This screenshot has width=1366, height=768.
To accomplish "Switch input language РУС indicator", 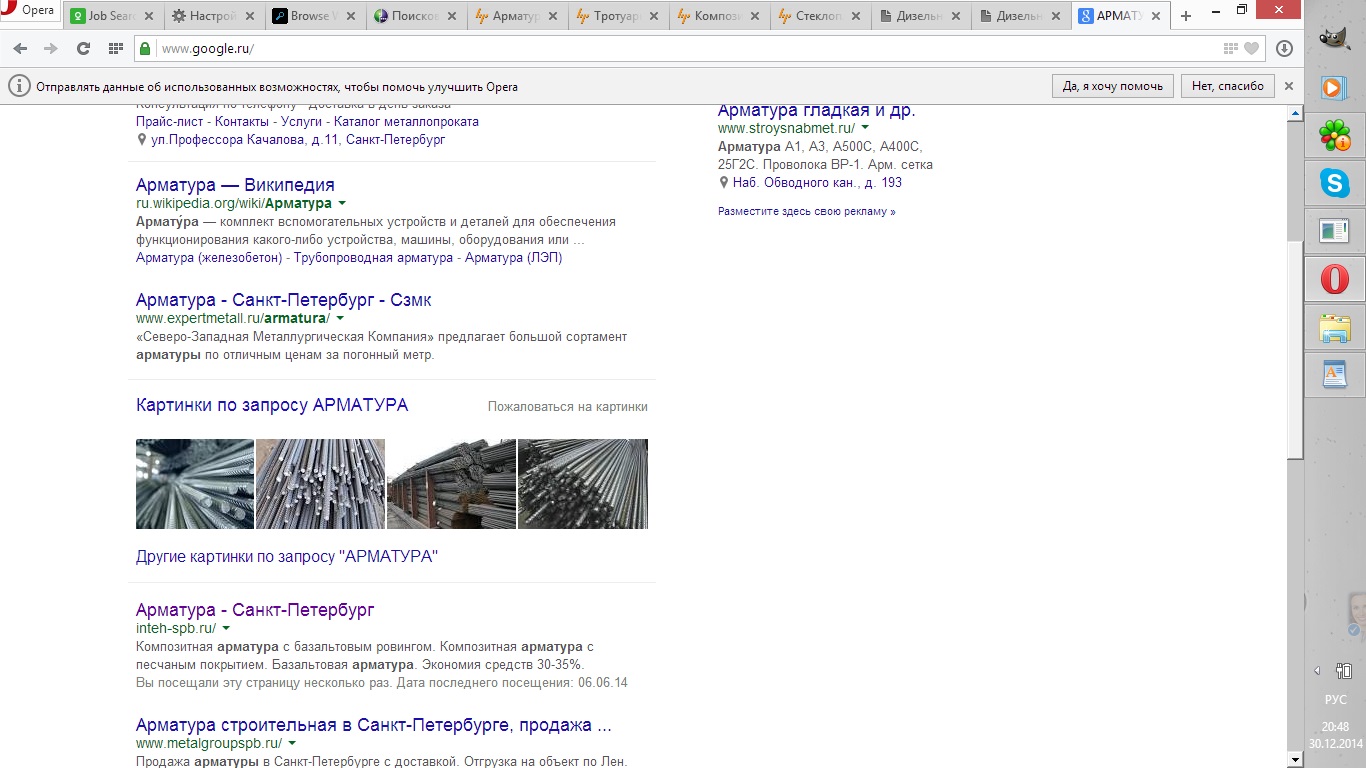I will [1335, 700].
